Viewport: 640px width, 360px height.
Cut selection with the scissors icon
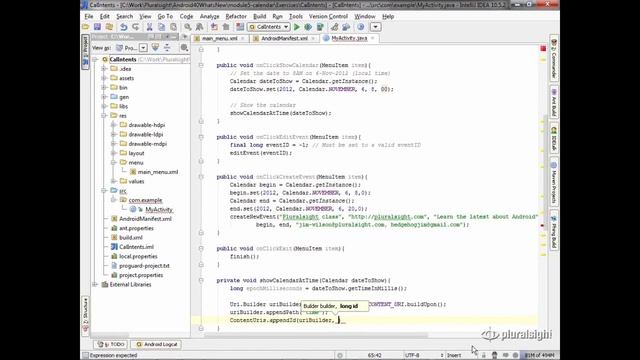(149, 27)
